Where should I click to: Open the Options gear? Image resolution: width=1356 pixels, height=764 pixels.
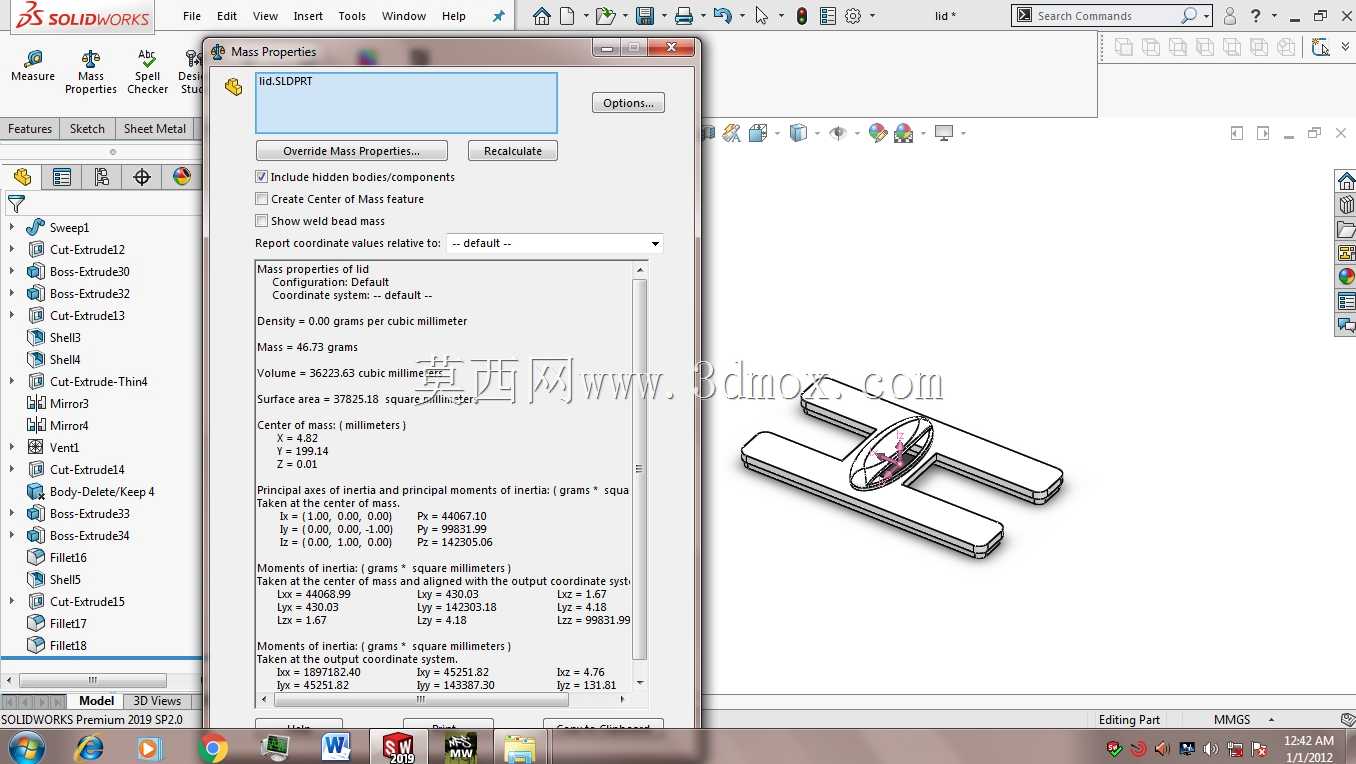(x=853, y=16)
